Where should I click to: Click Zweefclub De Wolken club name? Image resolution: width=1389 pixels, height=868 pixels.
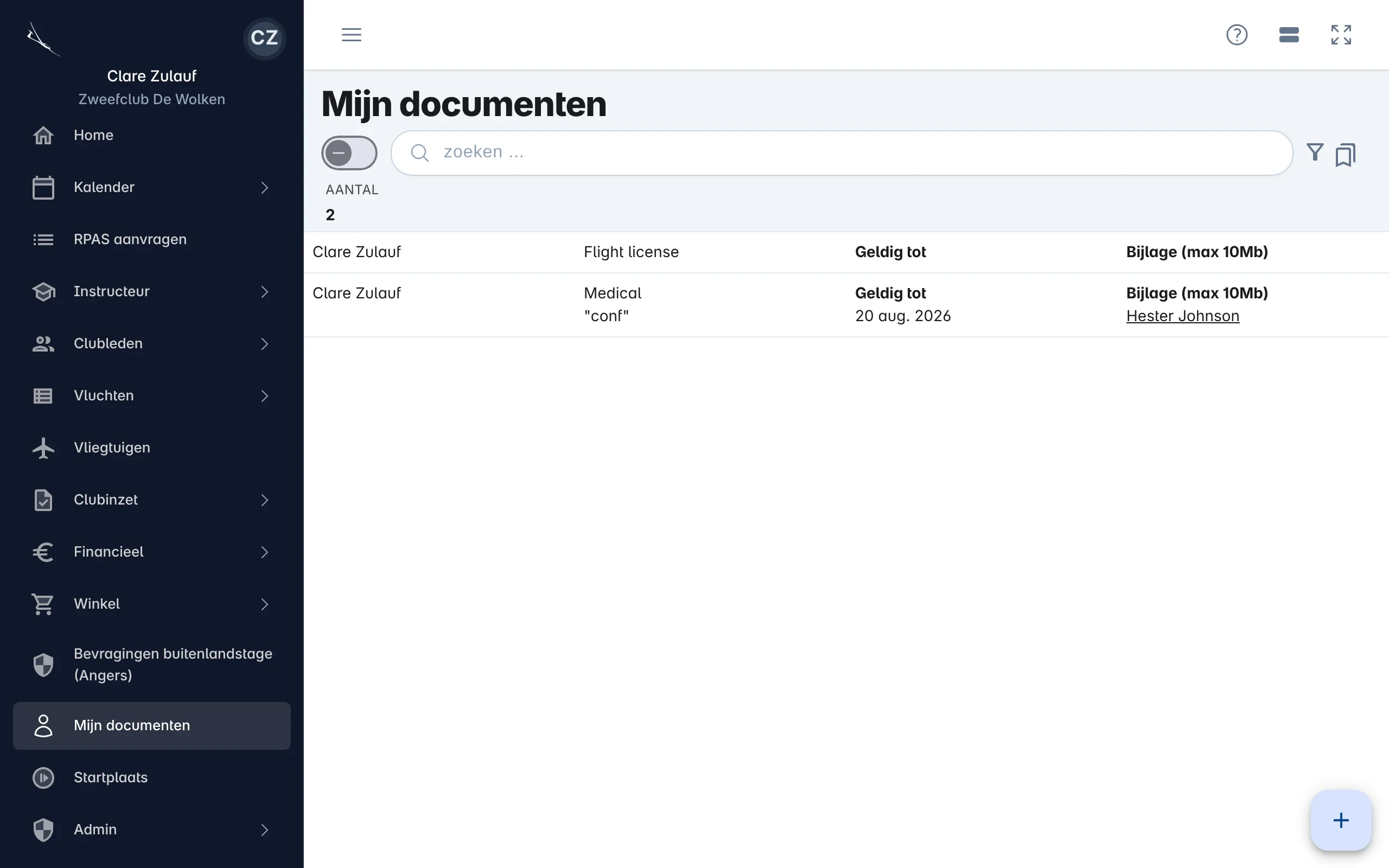pos(151,99)
